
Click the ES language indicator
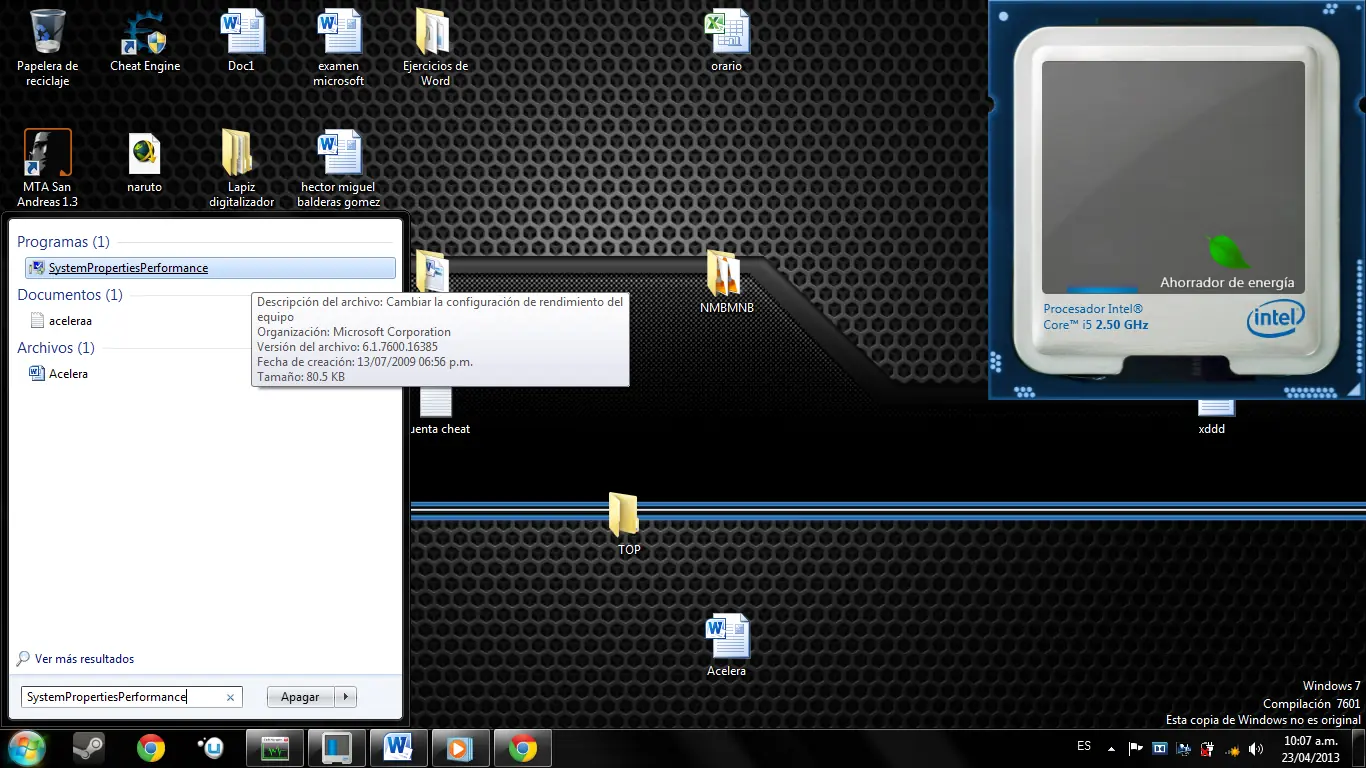tap(1084, 746)
